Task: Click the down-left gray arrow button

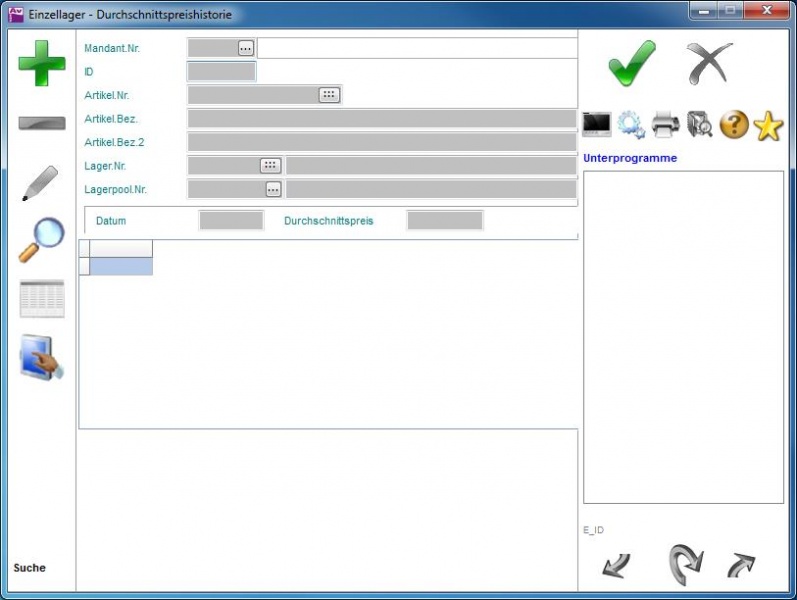Action: 616,567
